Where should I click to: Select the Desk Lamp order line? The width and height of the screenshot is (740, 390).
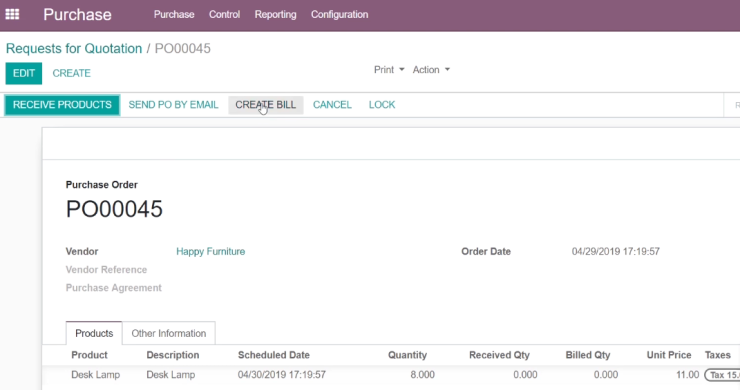click(x=391, y=375)
